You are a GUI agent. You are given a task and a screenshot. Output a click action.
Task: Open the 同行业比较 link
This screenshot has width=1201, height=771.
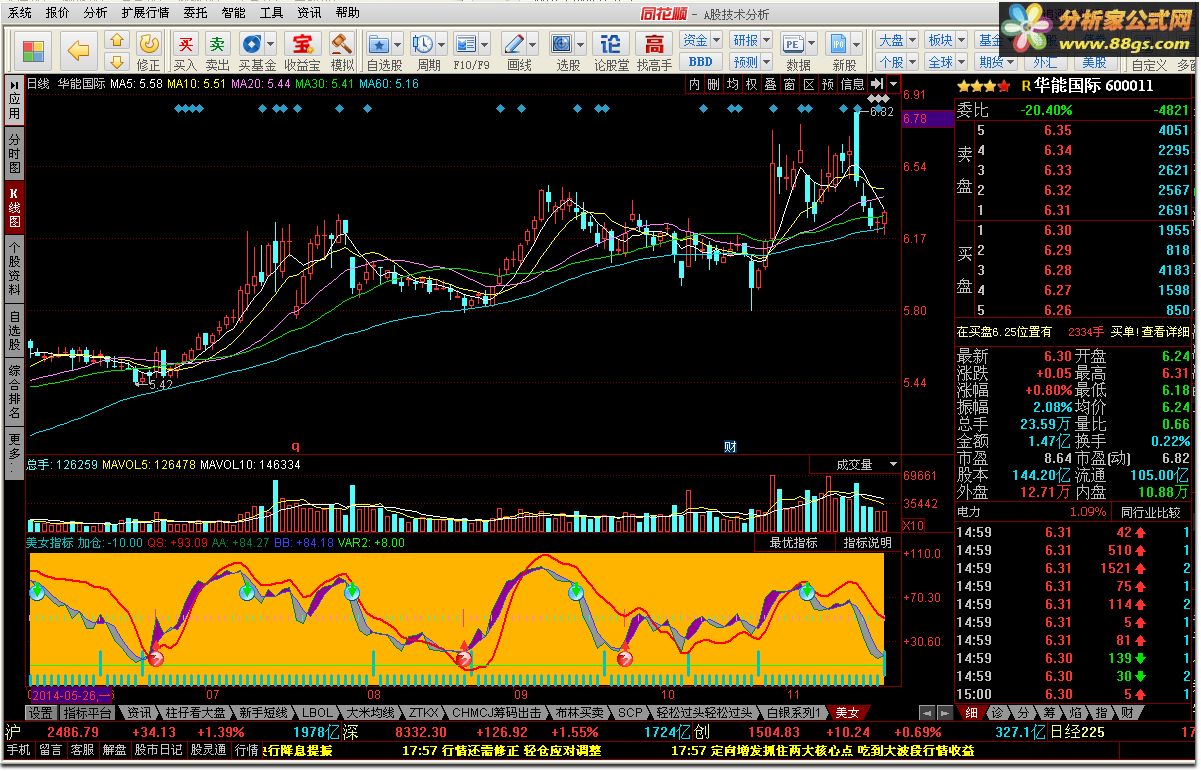(1149, 512)
